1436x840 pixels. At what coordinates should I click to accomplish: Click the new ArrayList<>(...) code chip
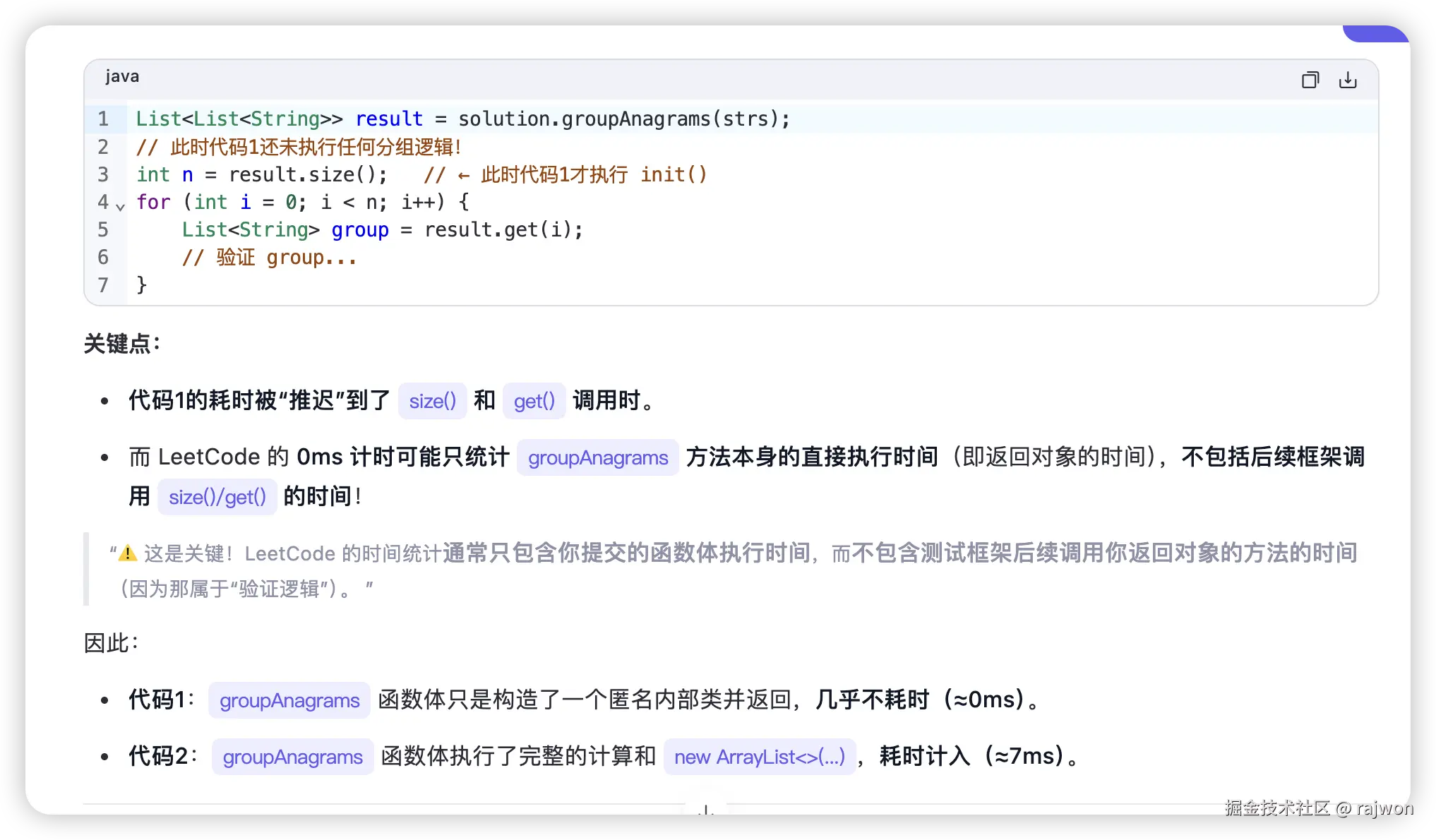(x=760, y=757)
